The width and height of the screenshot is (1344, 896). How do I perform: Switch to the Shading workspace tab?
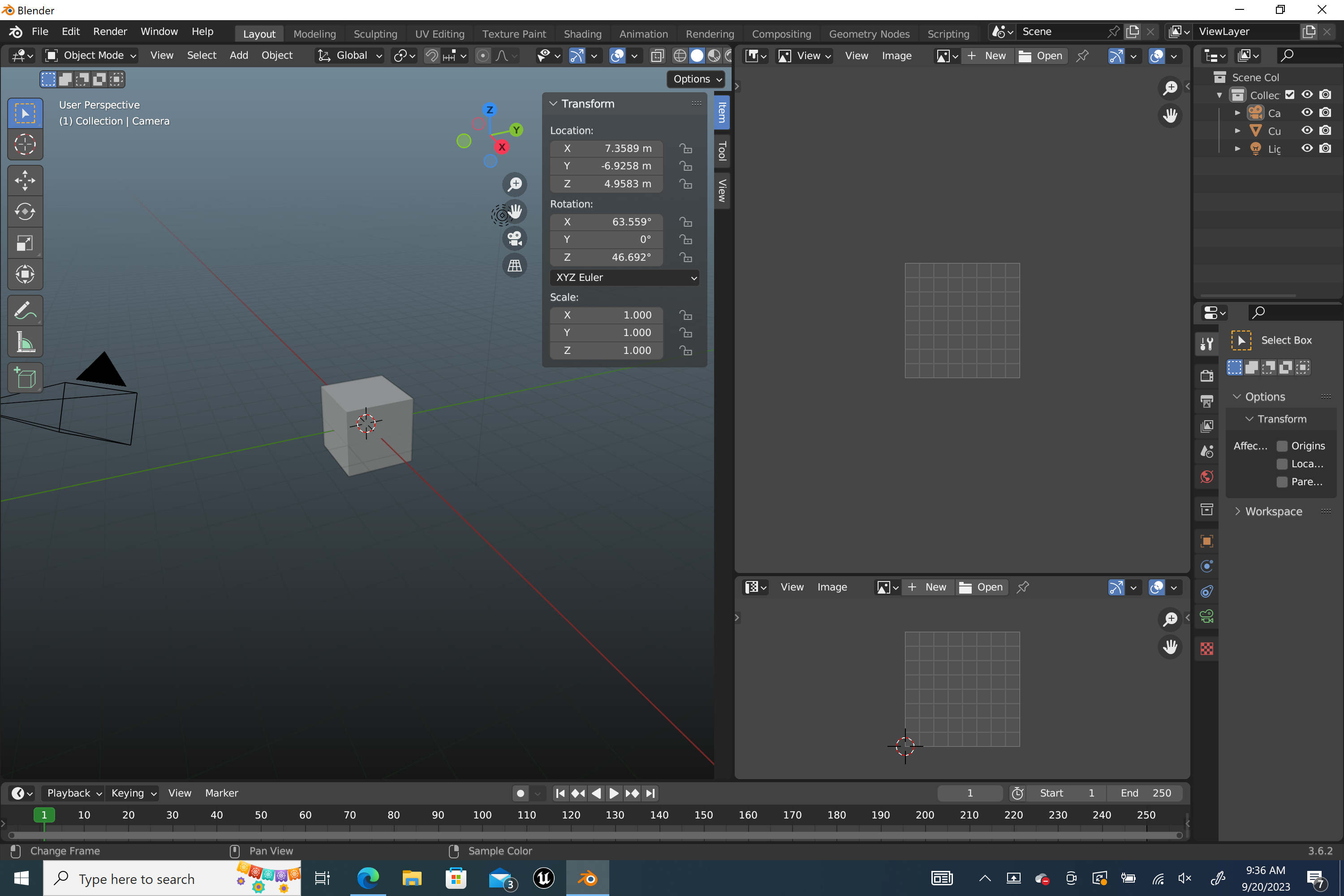582,34
